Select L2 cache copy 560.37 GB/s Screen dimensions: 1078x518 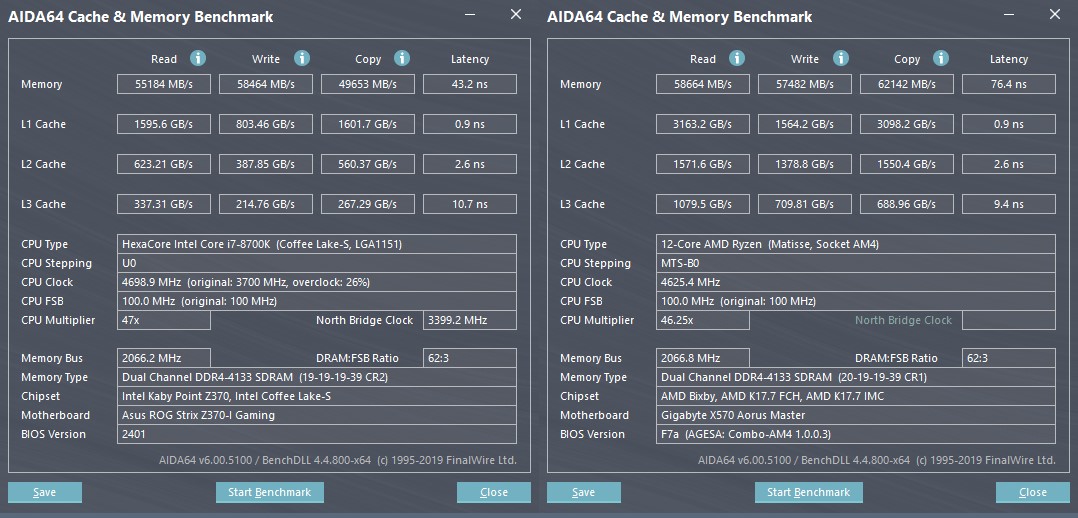coord(368,164)
